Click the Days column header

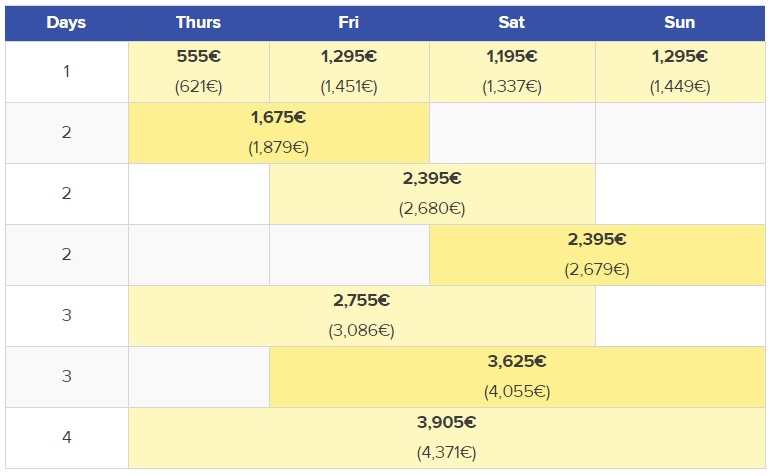[66, 22]
